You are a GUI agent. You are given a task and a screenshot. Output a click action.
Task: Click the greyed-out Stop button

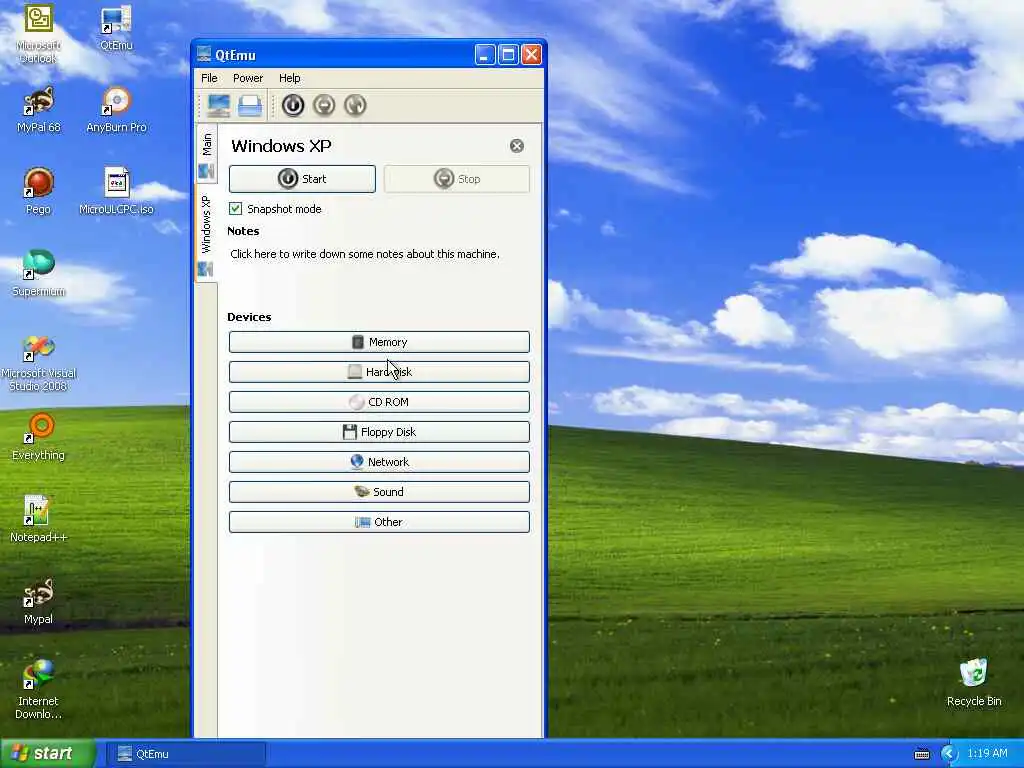[457, 179]
